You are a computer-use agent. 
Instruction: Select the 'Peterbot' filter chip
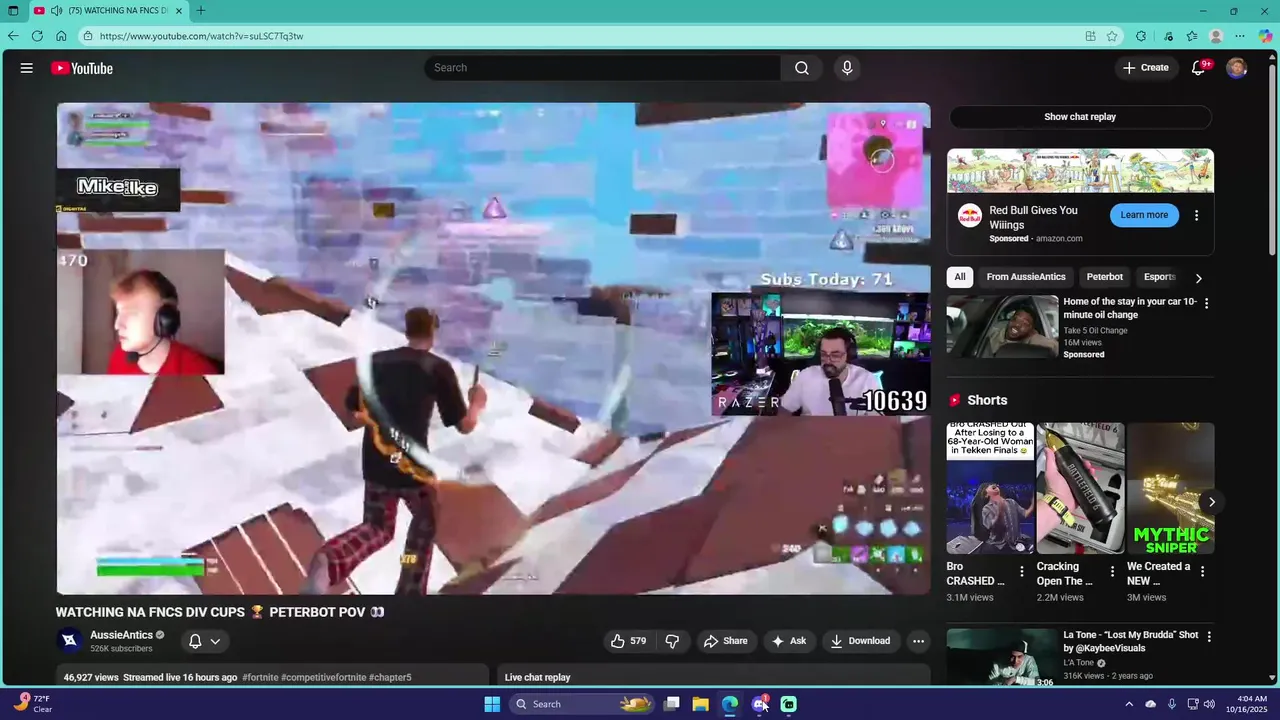pyautogui.click(x=1105, y=277)
